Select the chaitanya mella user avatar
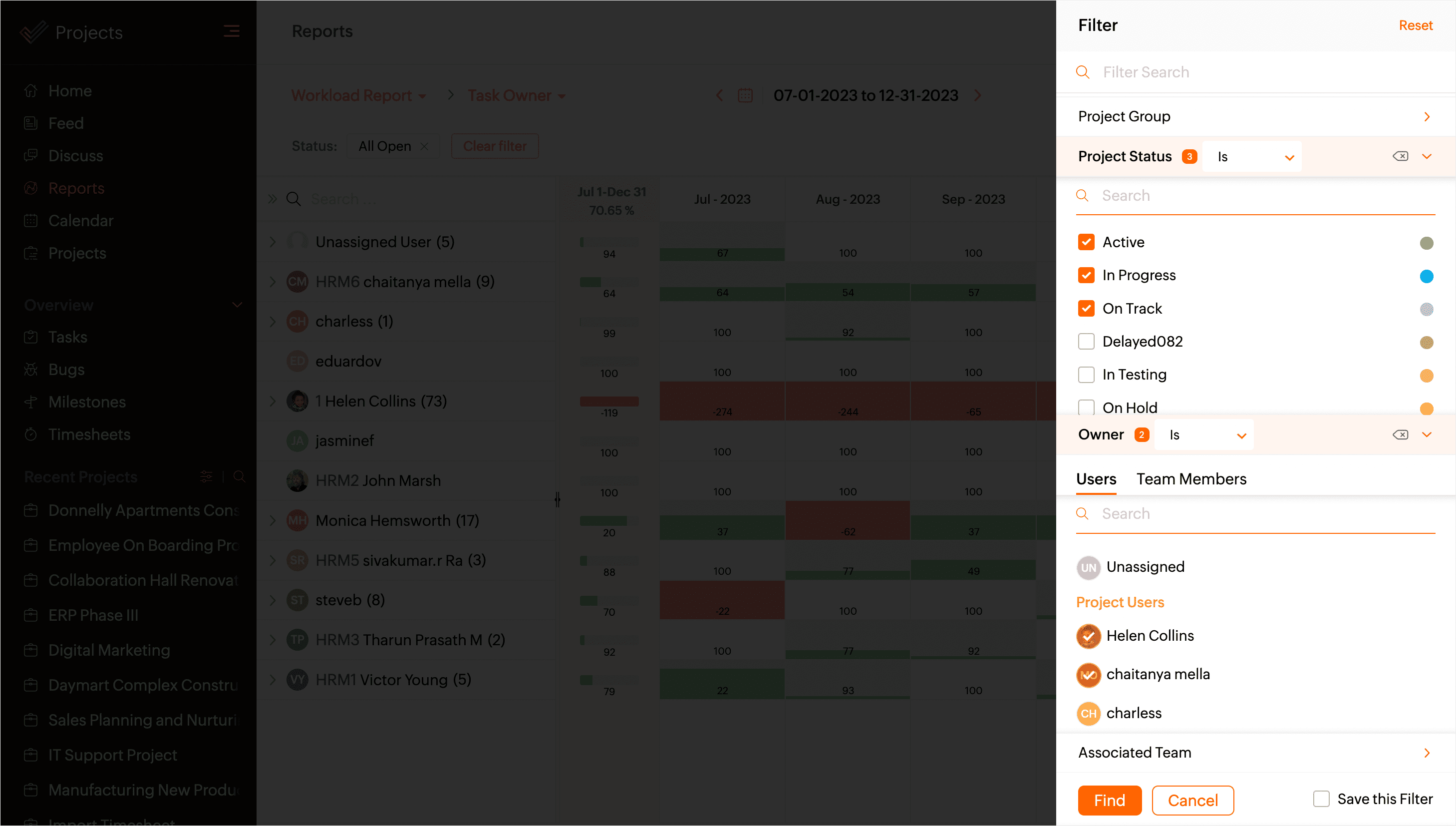This screenshot has height=826, width=1456. coord(1088,675)
